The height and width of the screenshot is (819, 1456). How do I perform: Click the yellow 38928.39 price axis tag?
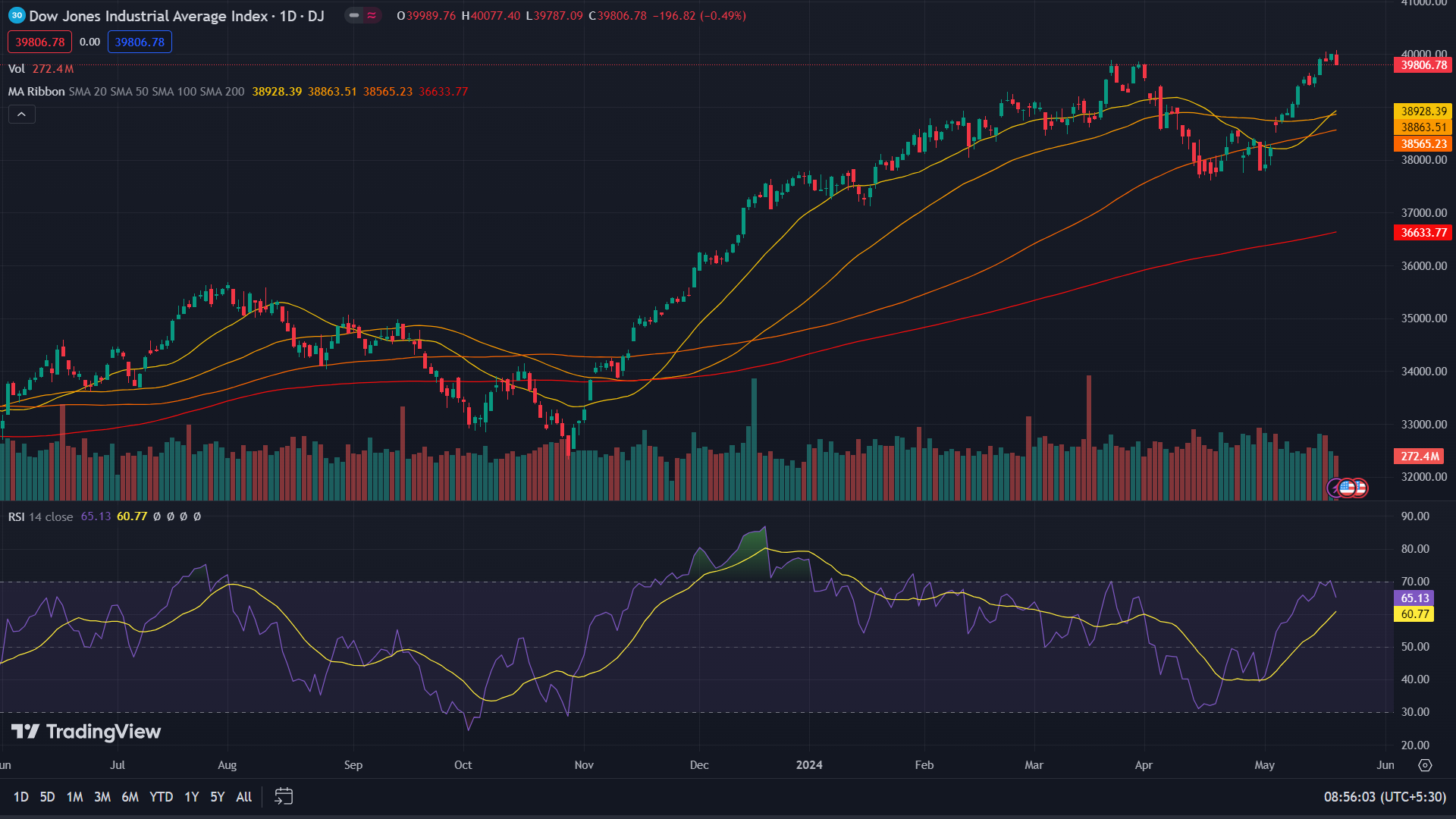1423,111
